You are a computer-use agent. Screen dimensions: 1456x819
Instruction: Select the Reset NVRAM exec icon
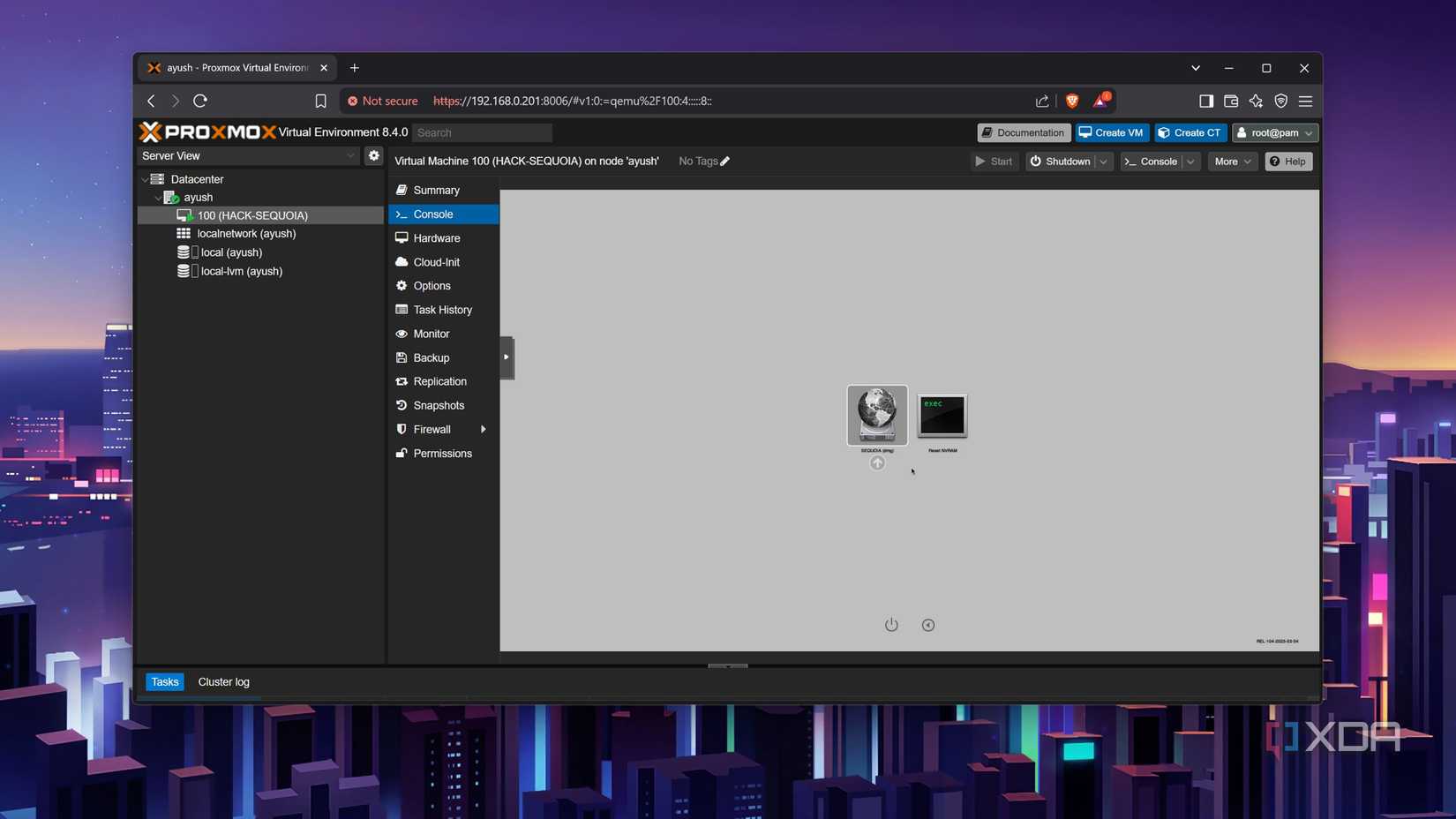tap(942, 416)
